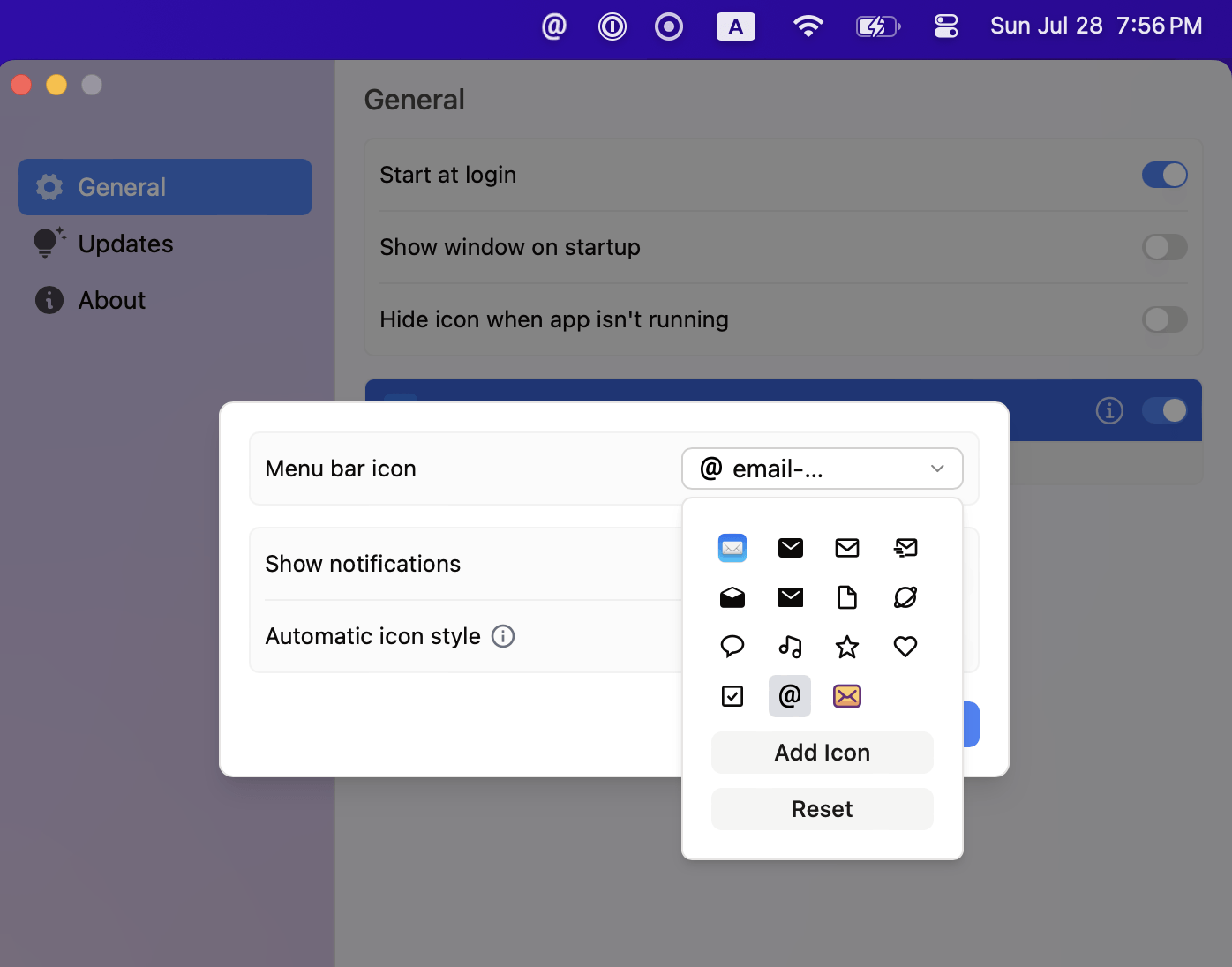Open the battery status menu
The image size is (1232, 967).
(878, 26)
